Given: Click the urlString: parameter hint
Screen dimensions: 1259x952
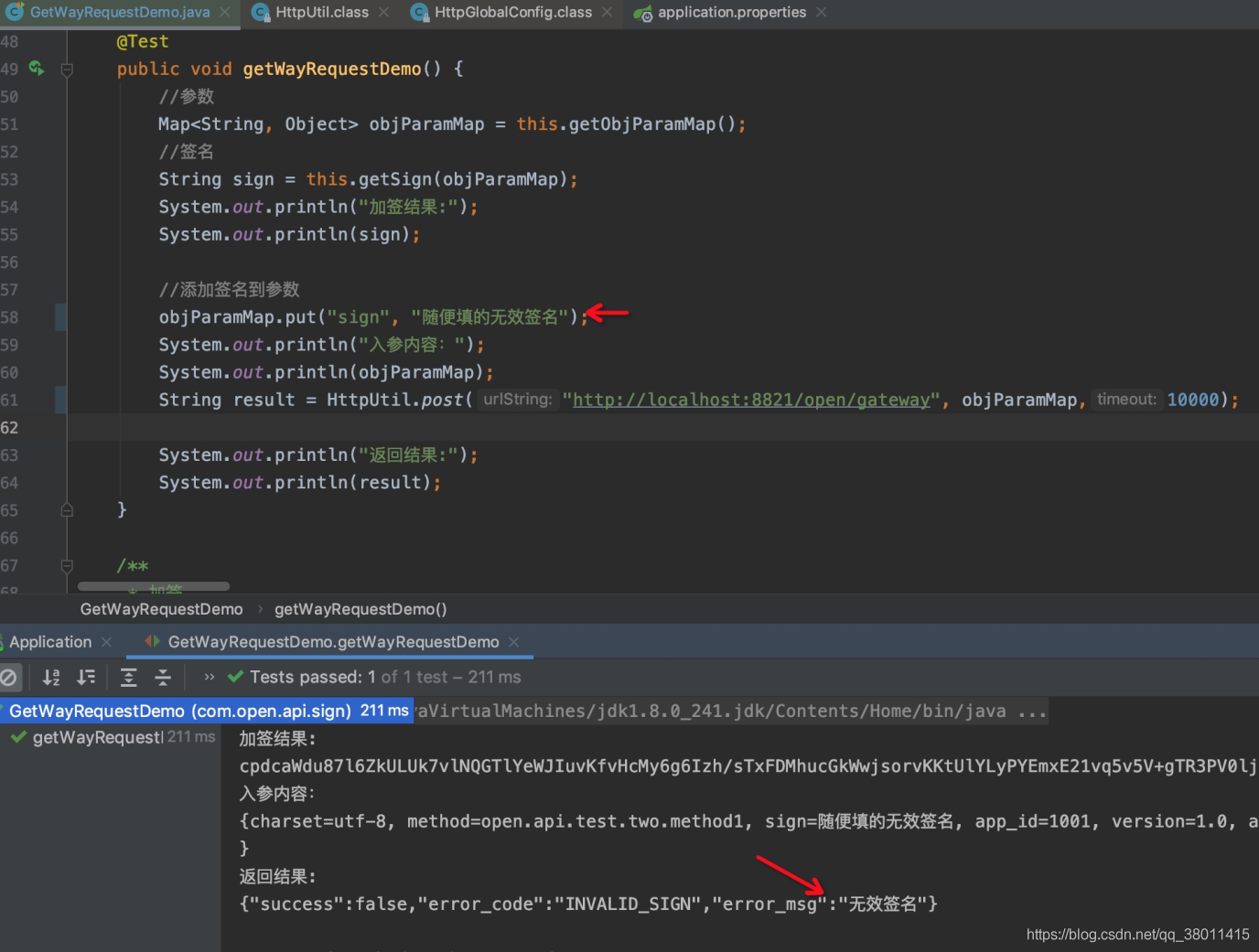Looking at the screenshot, I should (517, 399).
